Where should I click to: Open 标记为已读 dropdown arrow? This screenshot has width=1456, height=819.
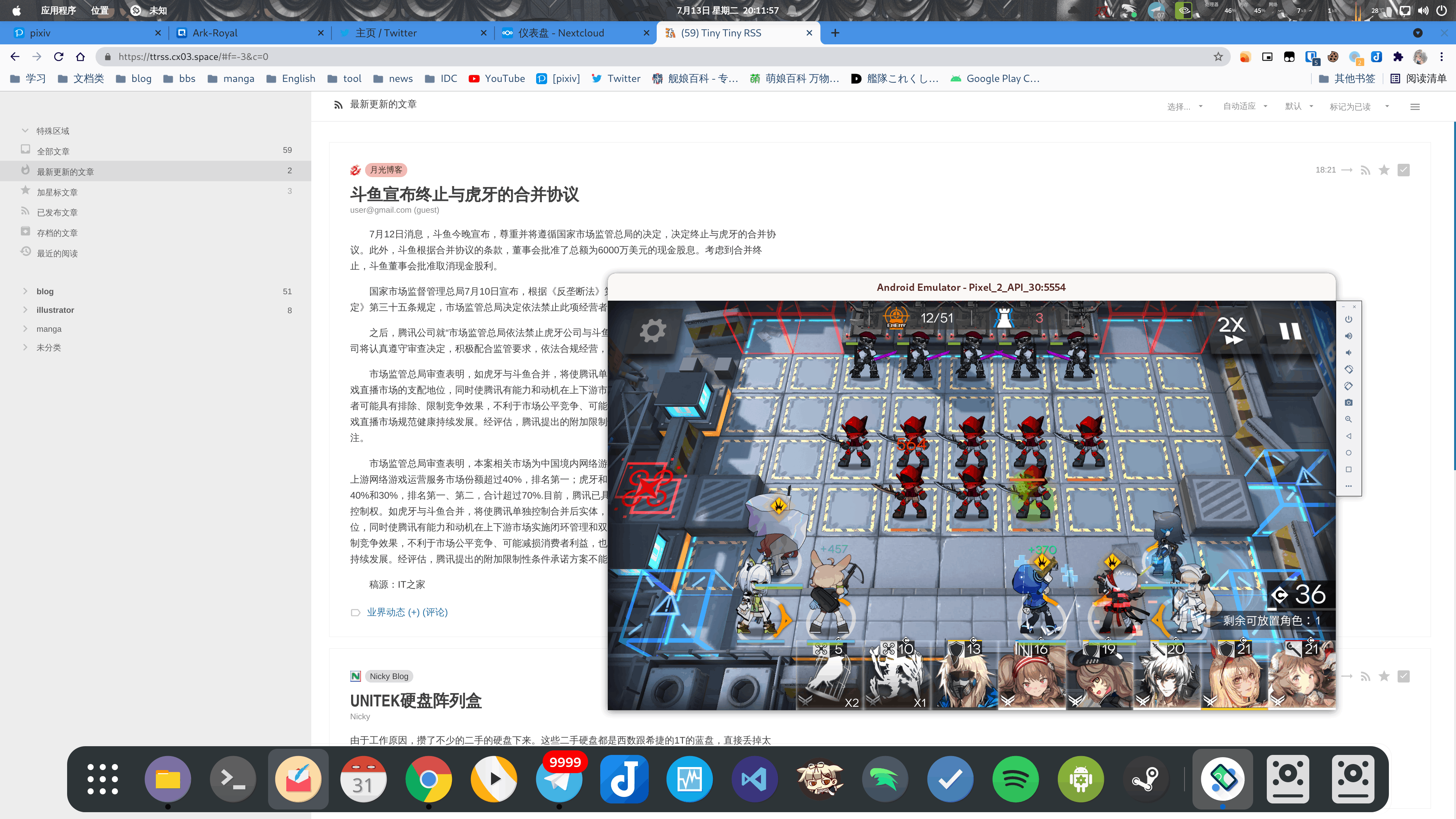click(1387, 106)
